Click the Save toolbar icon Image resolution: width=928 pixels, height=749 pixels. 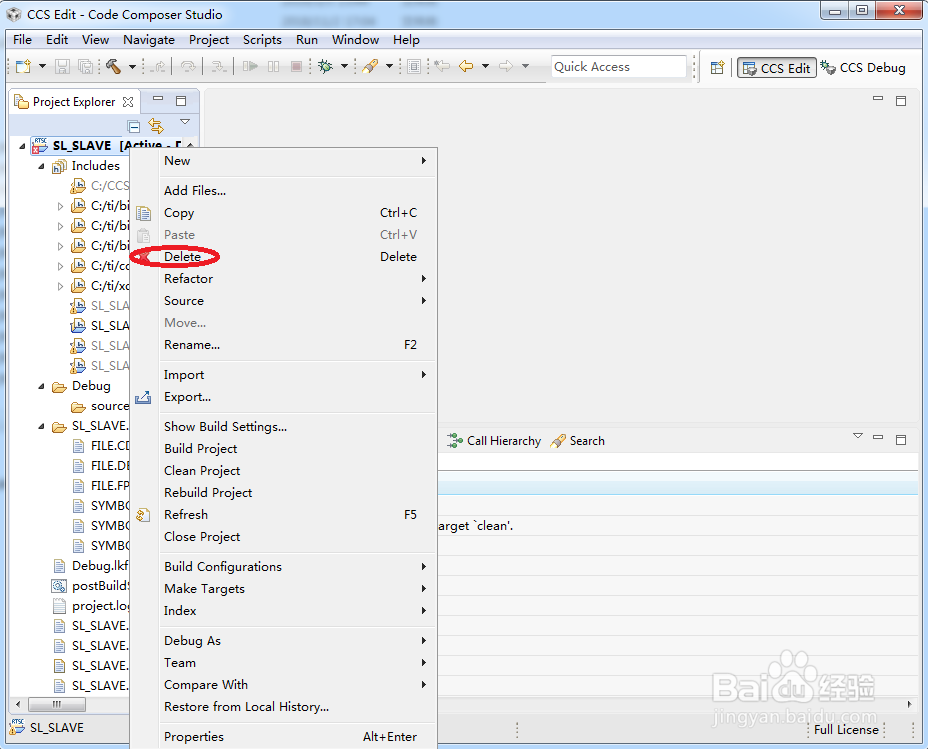click(x=62, y=66)
